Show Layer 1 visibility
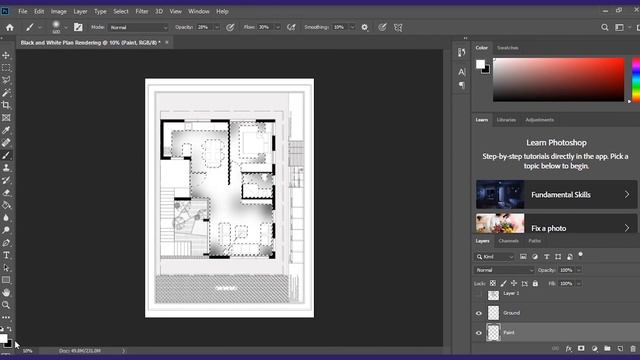 (x=479, y=294)
